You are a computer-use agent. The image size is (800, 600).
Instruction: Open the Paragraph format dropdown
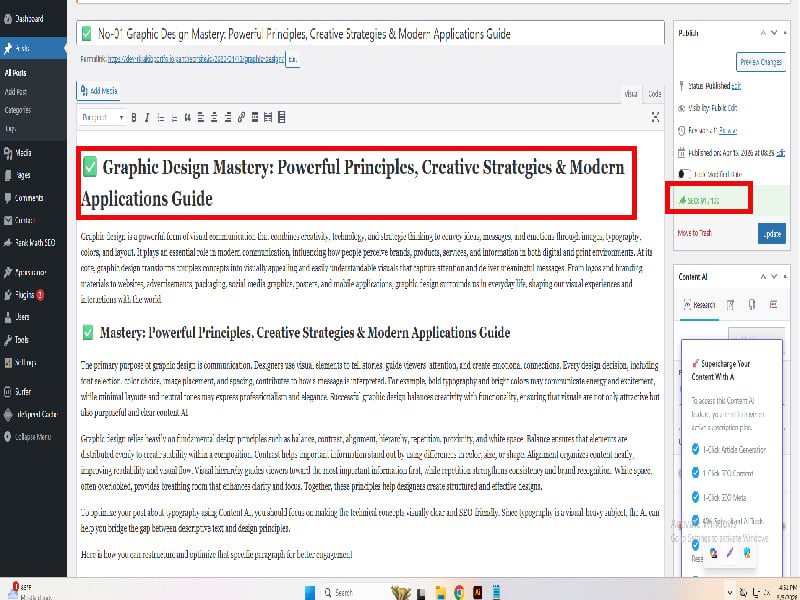[x=103, y=117]
